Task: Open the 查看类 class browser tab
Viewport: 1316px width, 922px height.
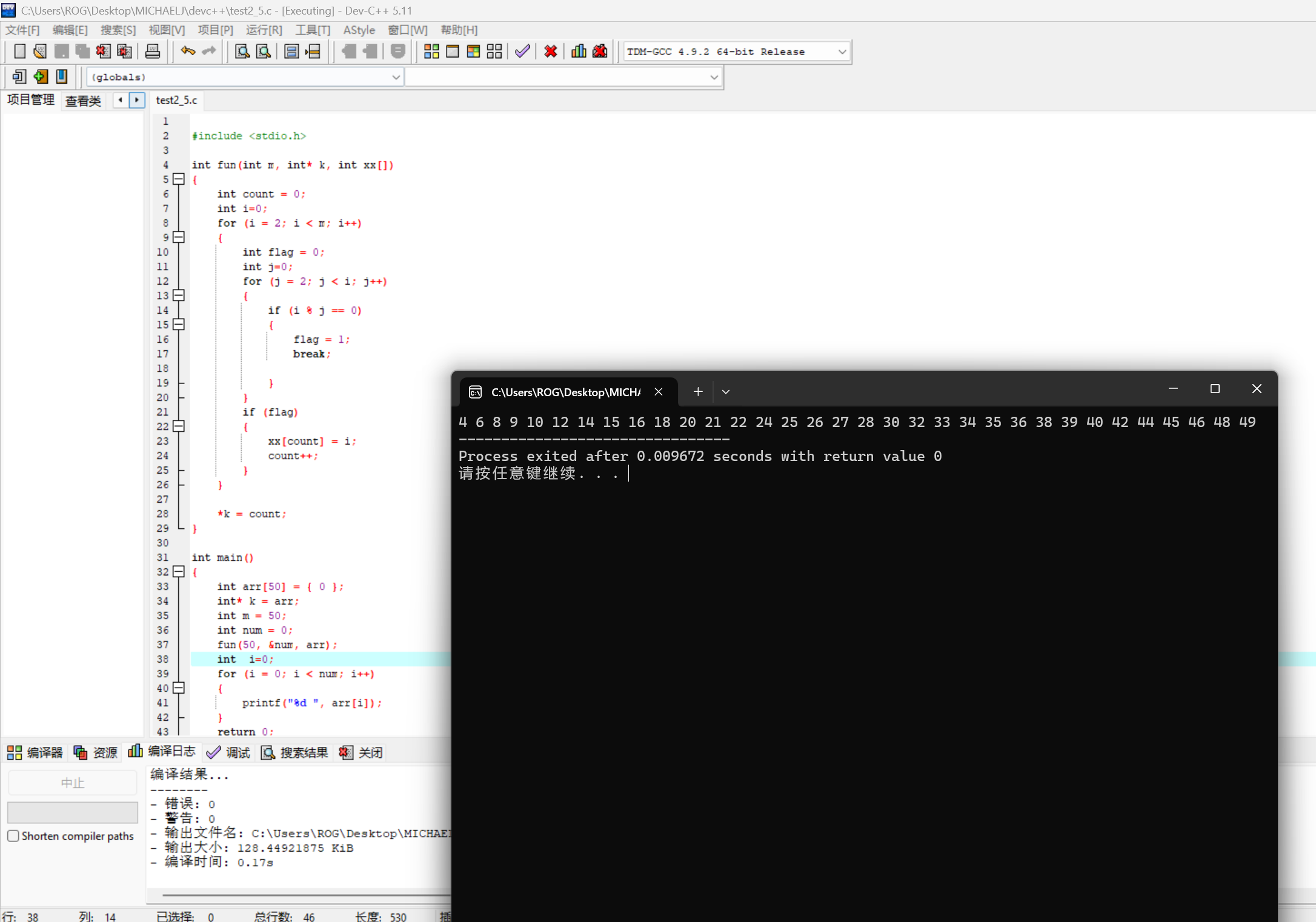Action: pyautogui.click(x=83, y=101)
